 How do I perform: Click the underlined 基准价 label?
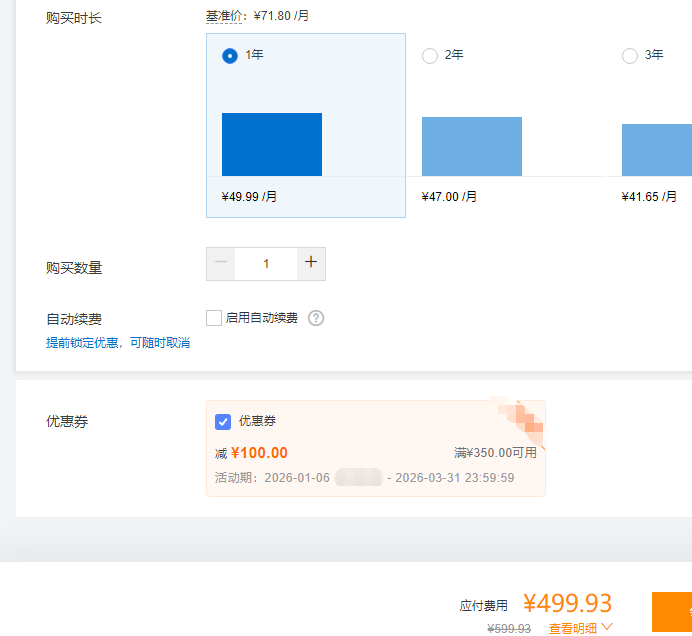pyautogui.click(x=225, y=16)
